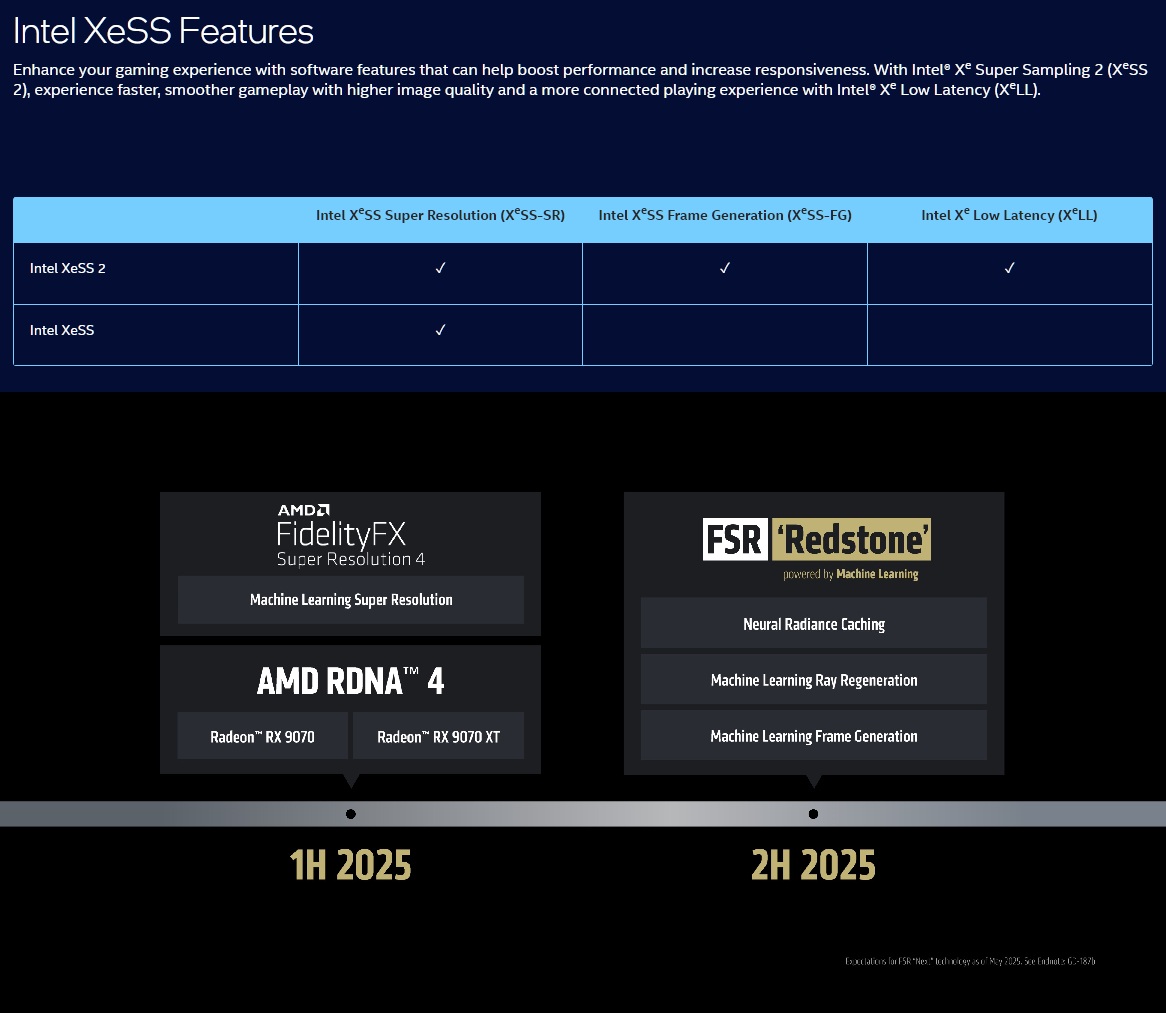Select the XeSS Super Resolution column header

click(440, 215)
